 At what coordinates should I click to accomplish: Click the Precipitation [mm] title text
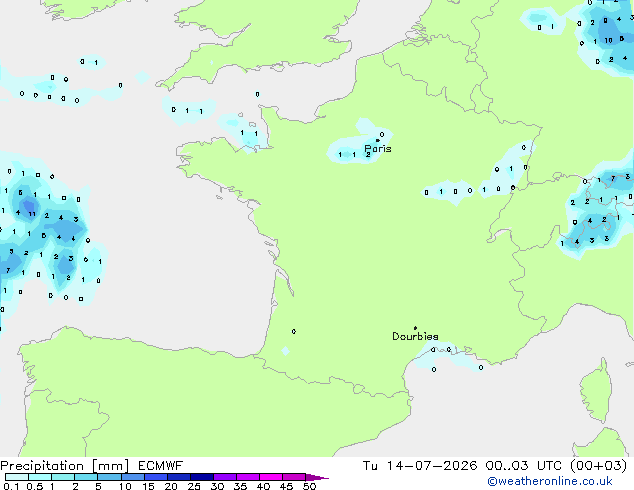(65, 466)
